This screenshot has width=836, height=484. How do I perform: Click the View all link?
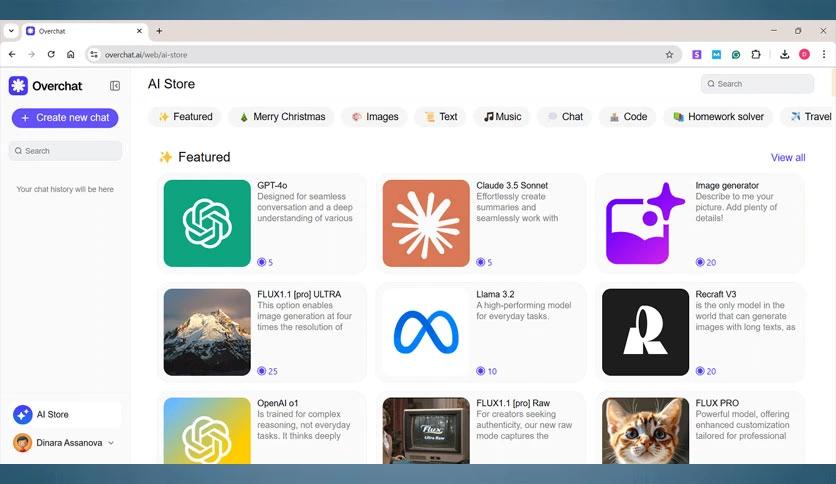(x=787, y=158)
